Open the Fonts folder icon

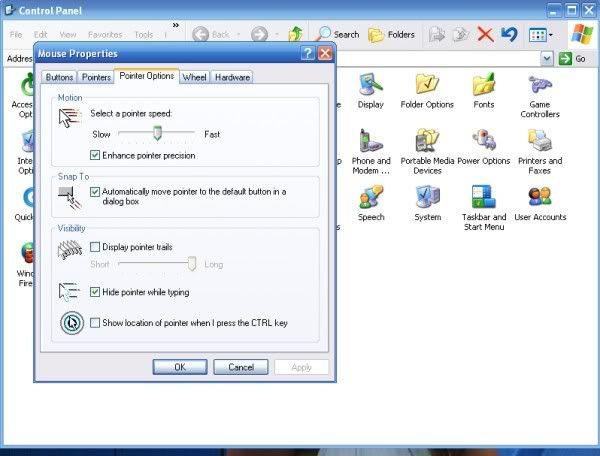click(484, 90)
